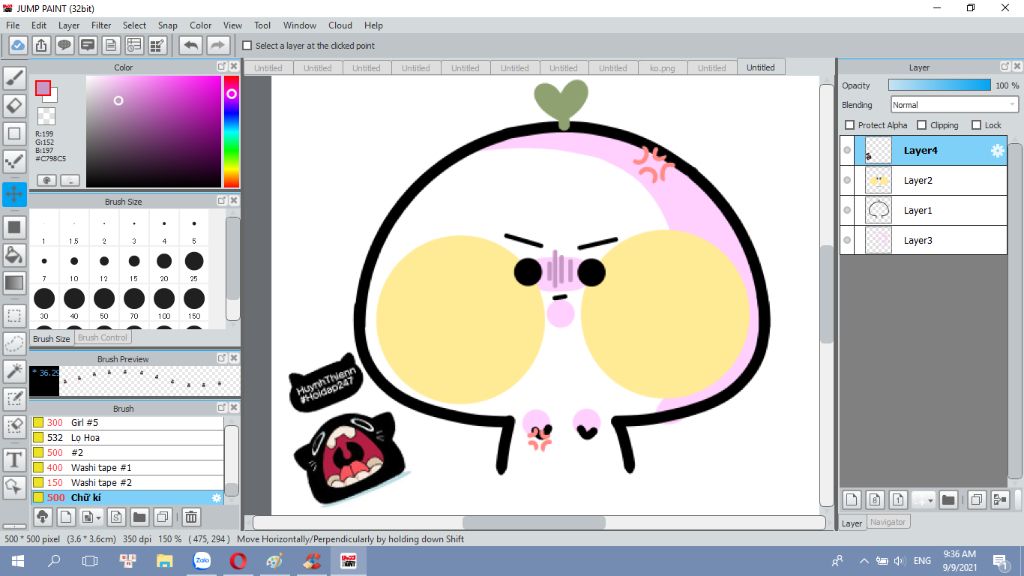Screen dimensions: 1024x576
Task: Expand the add brush dropdown arrow
Action: pos(98,517)
